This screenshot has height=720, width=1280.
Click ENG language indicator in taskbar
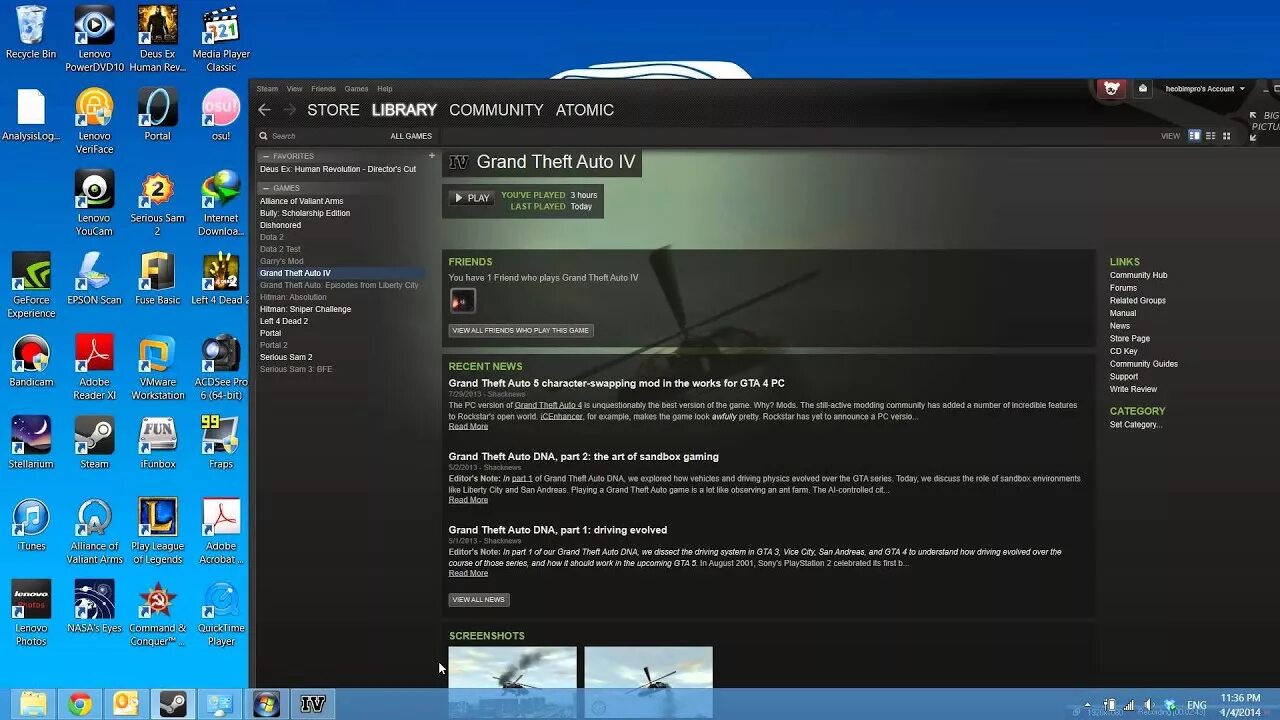click(x=1197, y=705)
